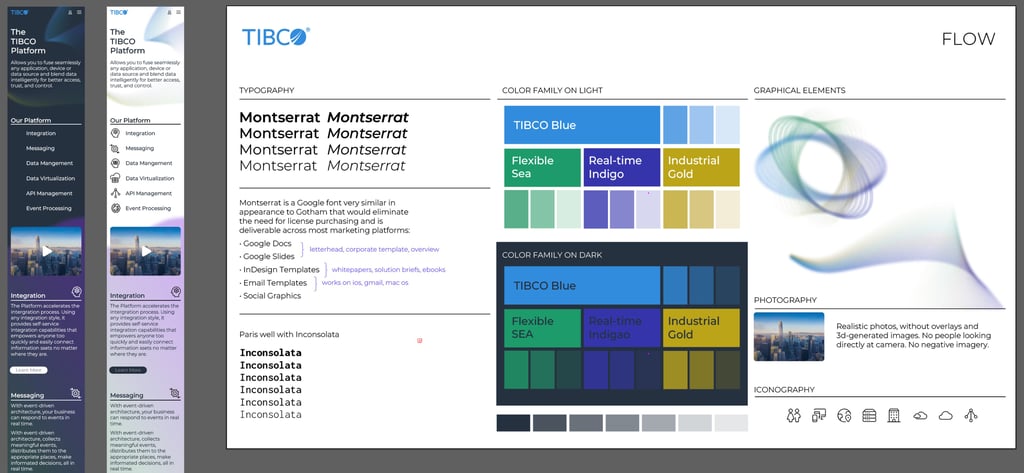
Task: Open Integration menu item in dark mockup
Action: click(x=40, y=133)
